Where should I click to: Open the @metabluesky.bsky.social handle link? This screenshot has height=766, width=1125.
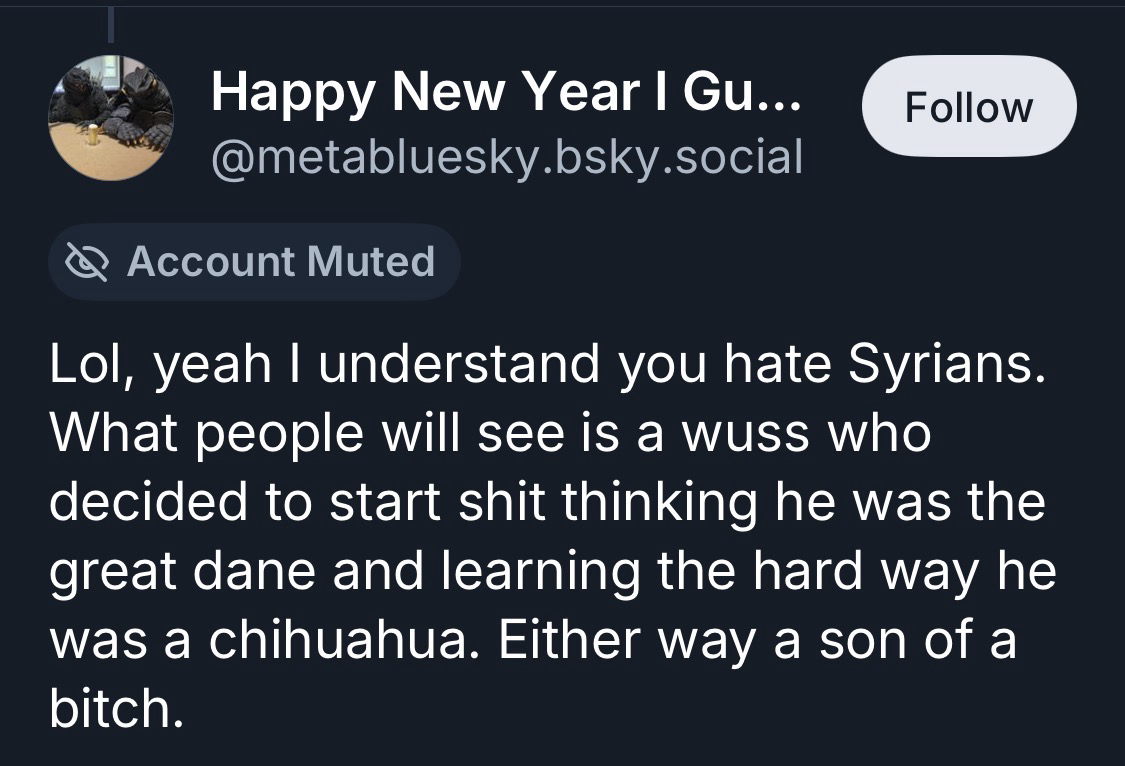point(506,157)
